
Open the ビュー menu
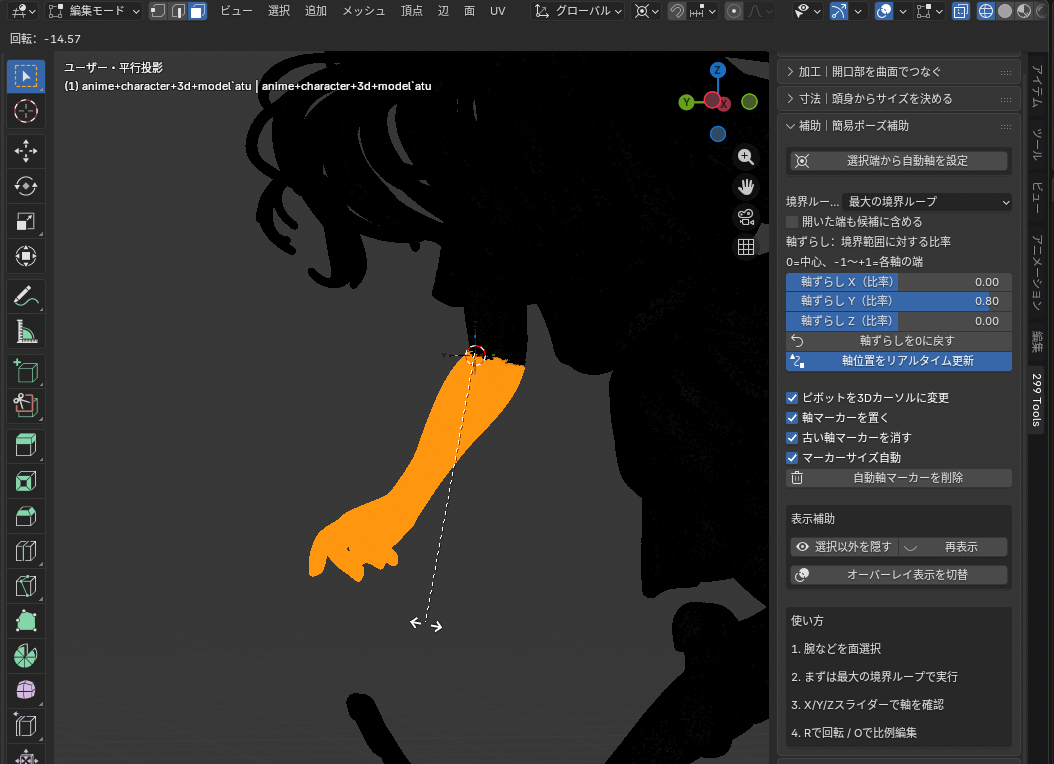pyautogui.click(x=236, y=11)
